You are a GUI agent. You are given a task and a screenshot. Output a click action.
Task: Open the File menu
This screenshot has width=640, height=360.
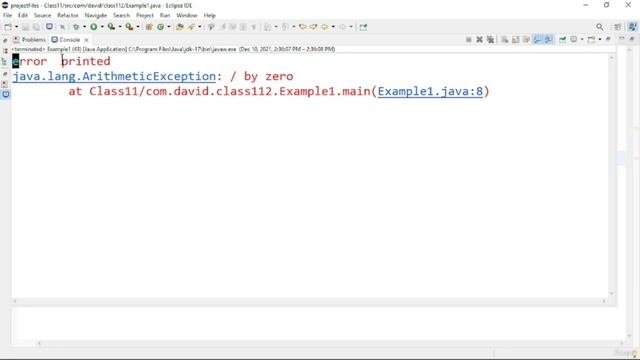click(x=7, y=16)
